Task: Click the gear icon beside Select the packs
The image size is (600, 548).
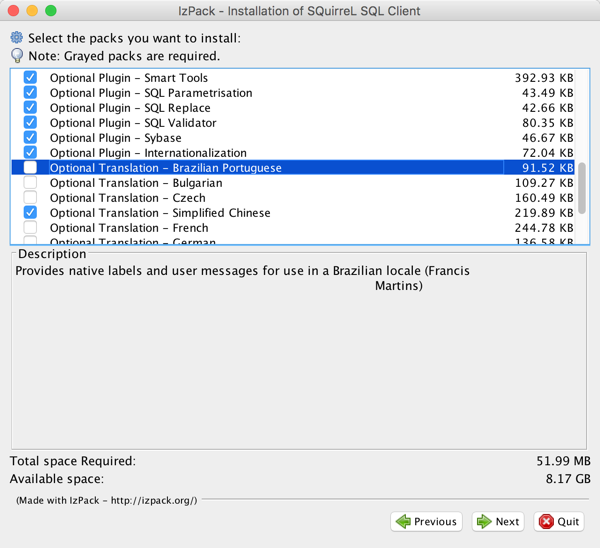Action: (16, 38)
